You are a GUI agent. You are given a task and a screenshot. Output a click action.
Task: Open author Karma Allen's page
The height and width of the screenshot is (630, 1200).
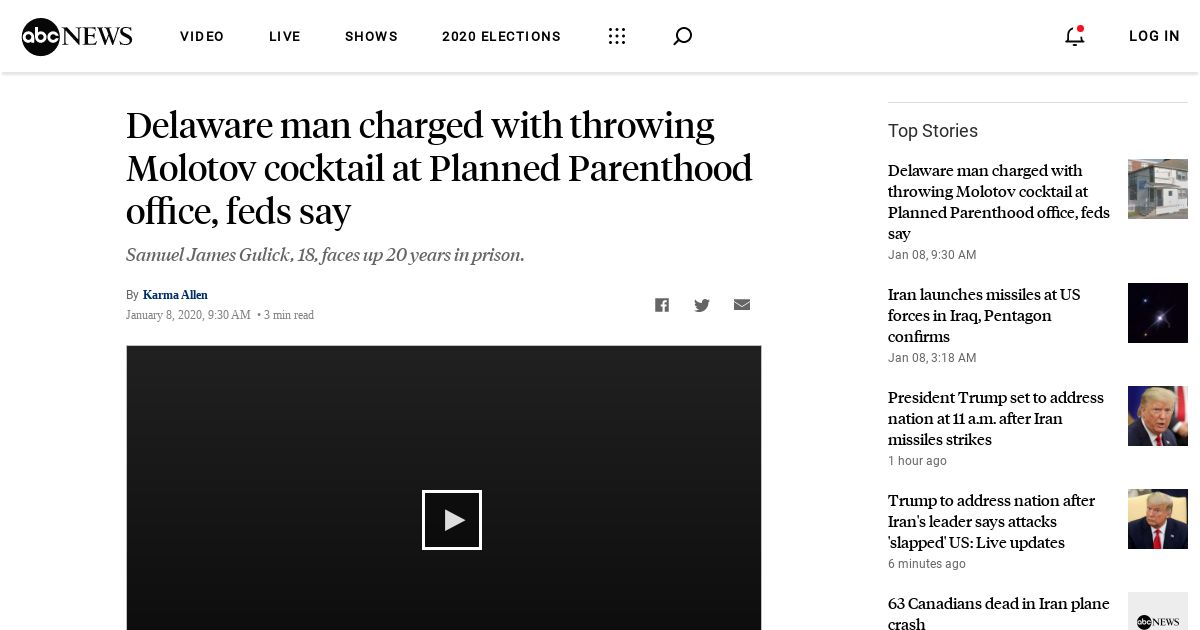point(175,295)
